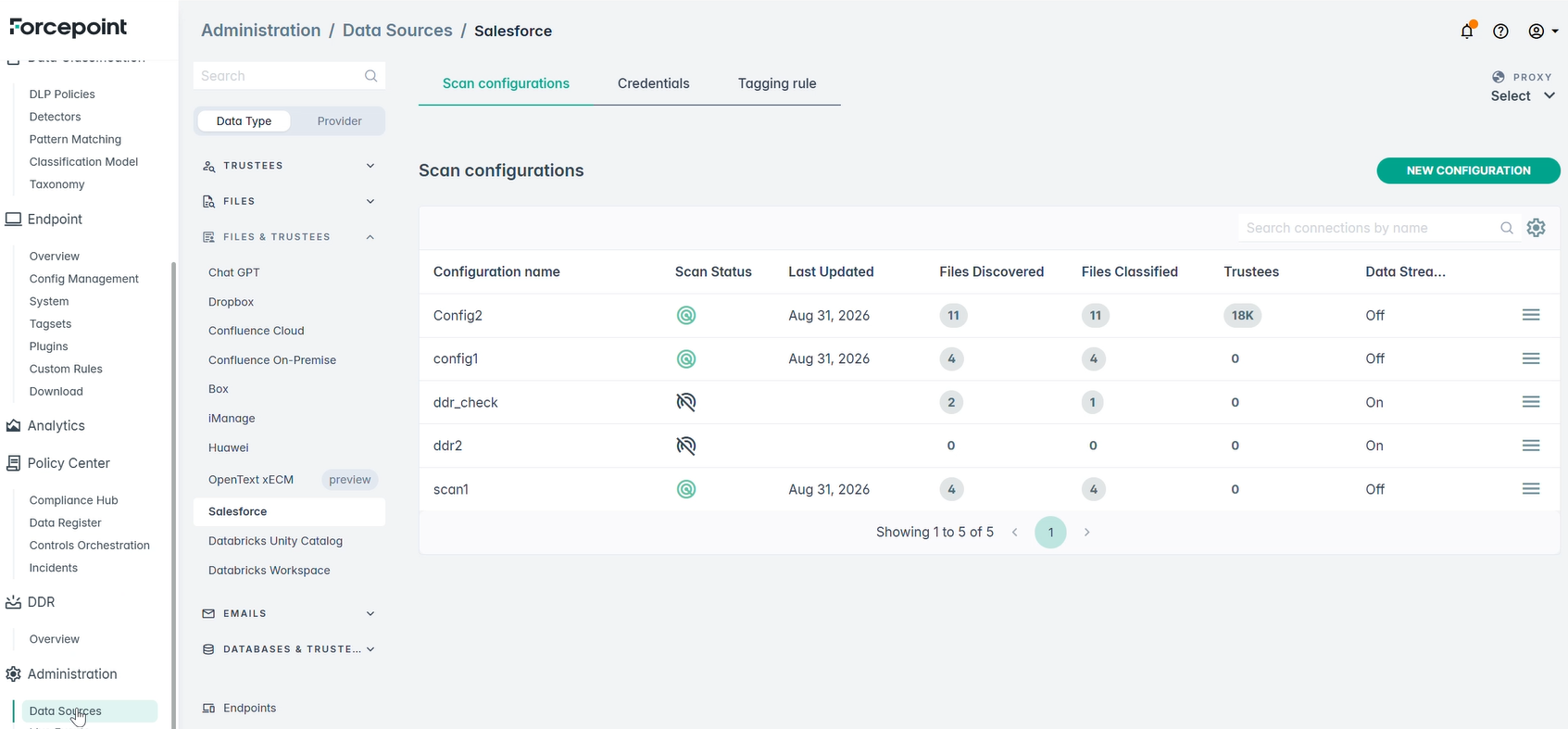Open the hamburger menu for ddr2 row
Screen dimensions: 1568x729
point(1531,446)
